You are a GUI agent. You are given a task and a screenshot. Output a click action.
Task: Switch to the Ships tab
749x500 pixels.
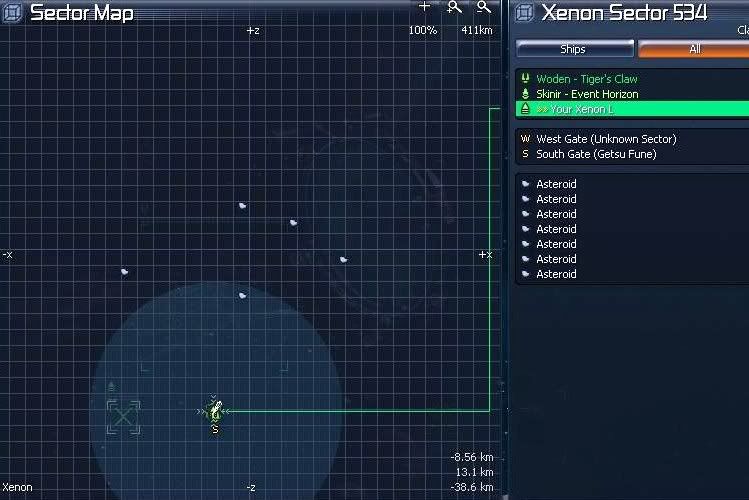[x=575, y=49]
